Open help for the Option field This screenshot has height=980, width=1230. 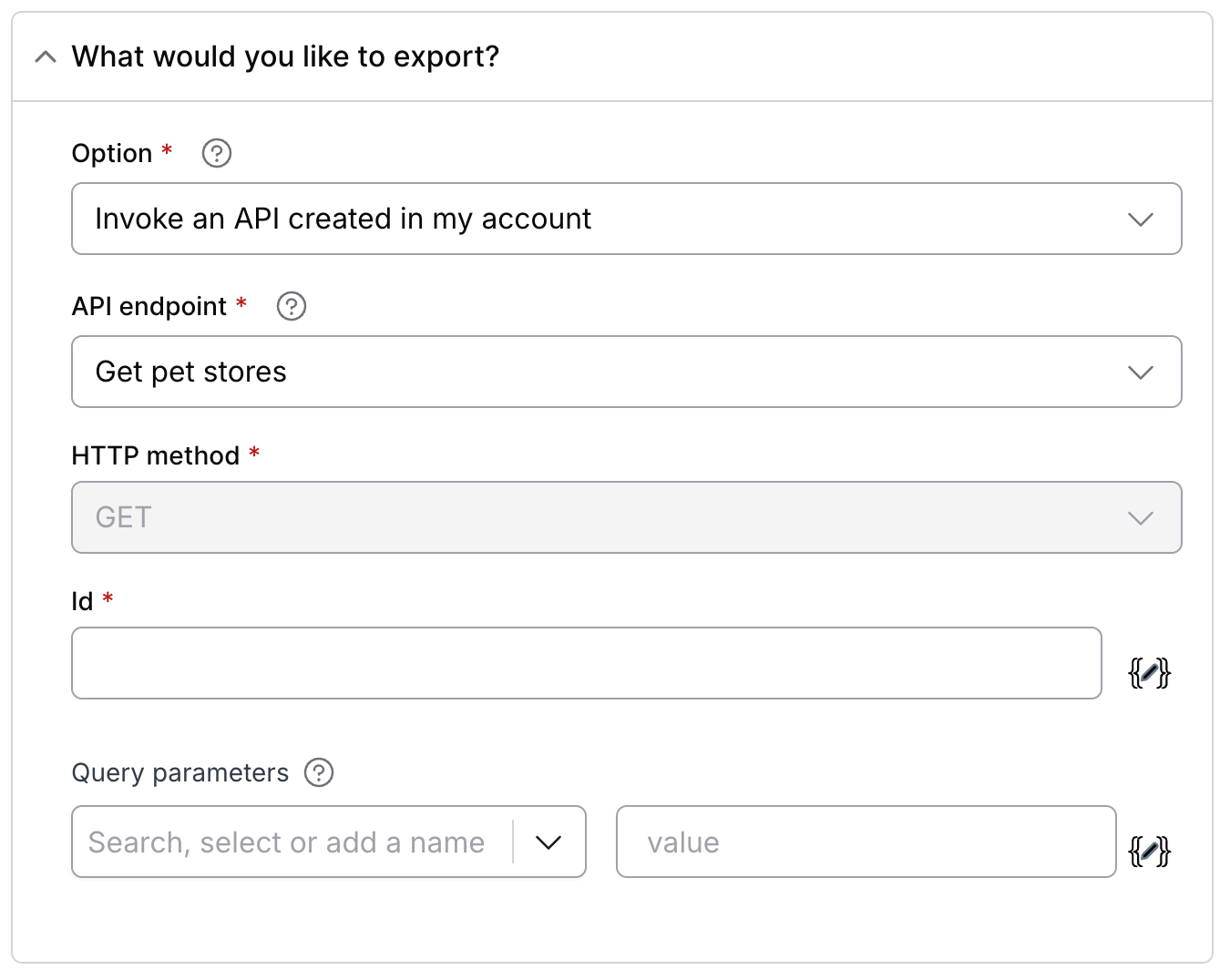[217, 153]
